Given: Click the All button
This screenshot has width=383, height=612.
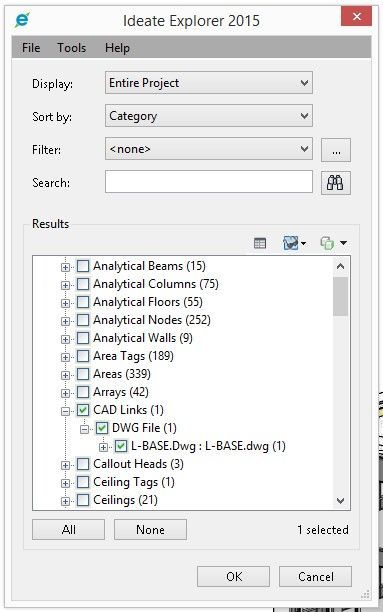Looking at the screenshot, I should coord(68,530).
